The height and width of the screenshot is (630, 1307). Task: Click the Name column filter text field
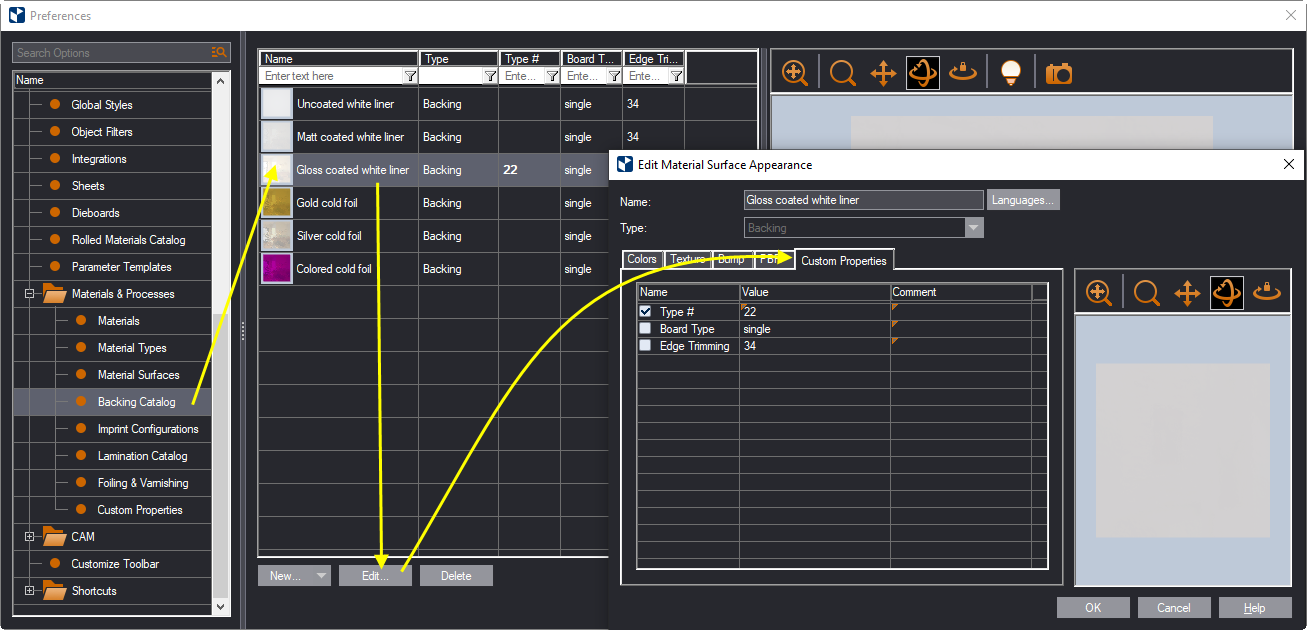[330, 76]
